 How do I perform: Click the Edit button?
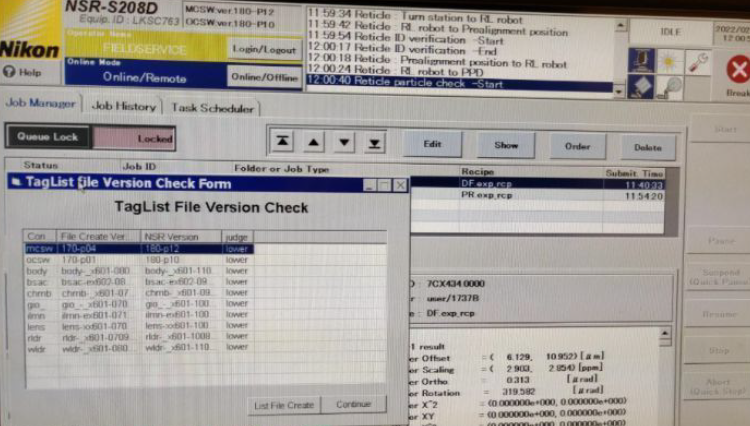(x=432, y=144)
